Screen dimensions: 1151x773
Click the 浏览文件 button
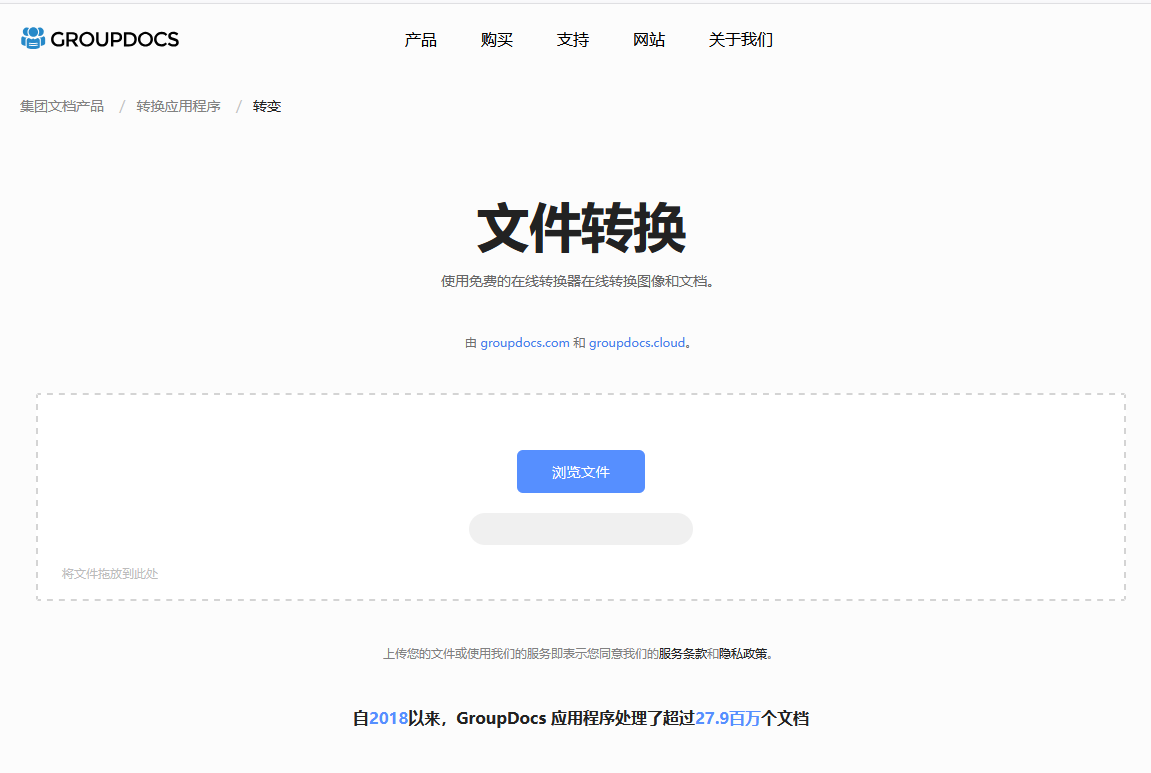coord(581,471)
